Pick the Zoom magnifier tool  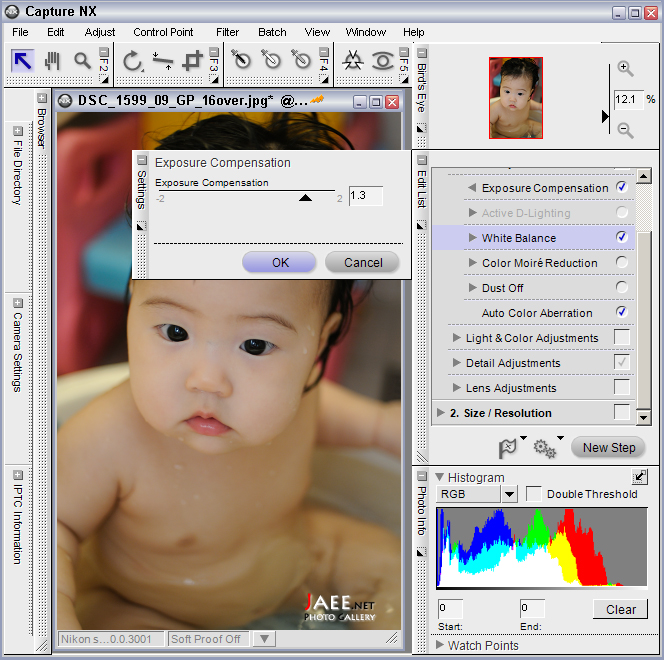tap(82, 61)
